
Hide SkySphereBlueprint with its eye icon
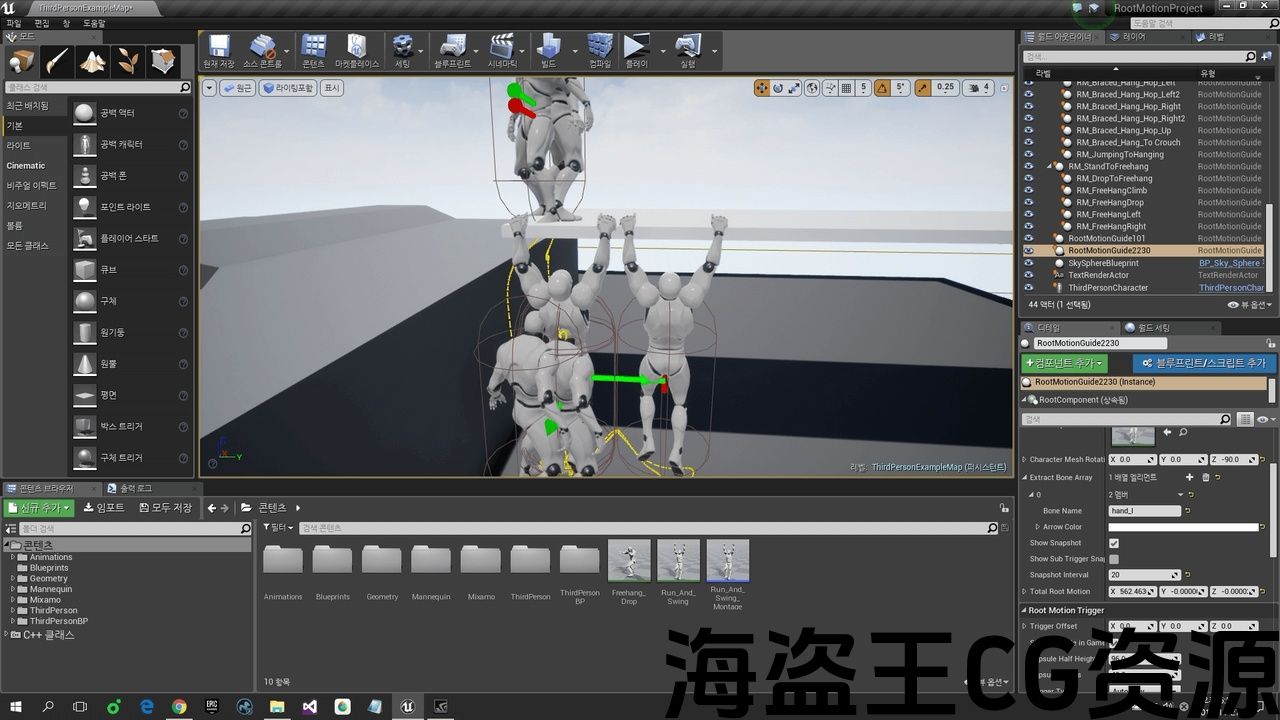click(1028, 263)
